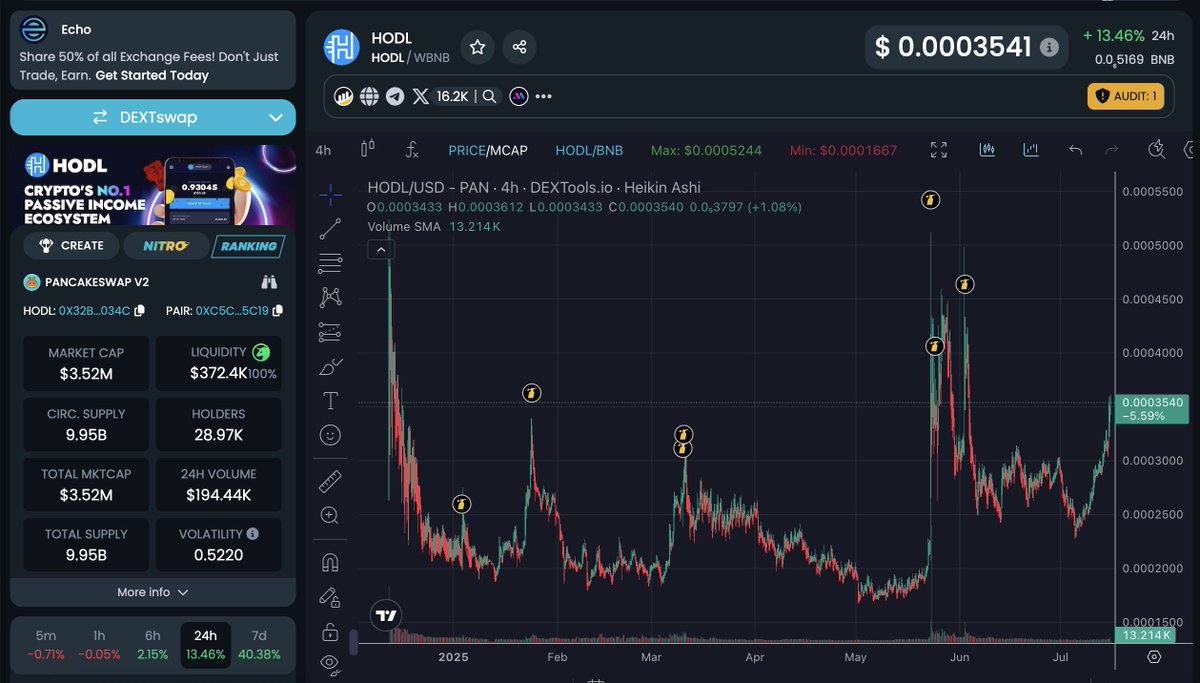
Task: Open the indicators fx menu
Action: 412,150
